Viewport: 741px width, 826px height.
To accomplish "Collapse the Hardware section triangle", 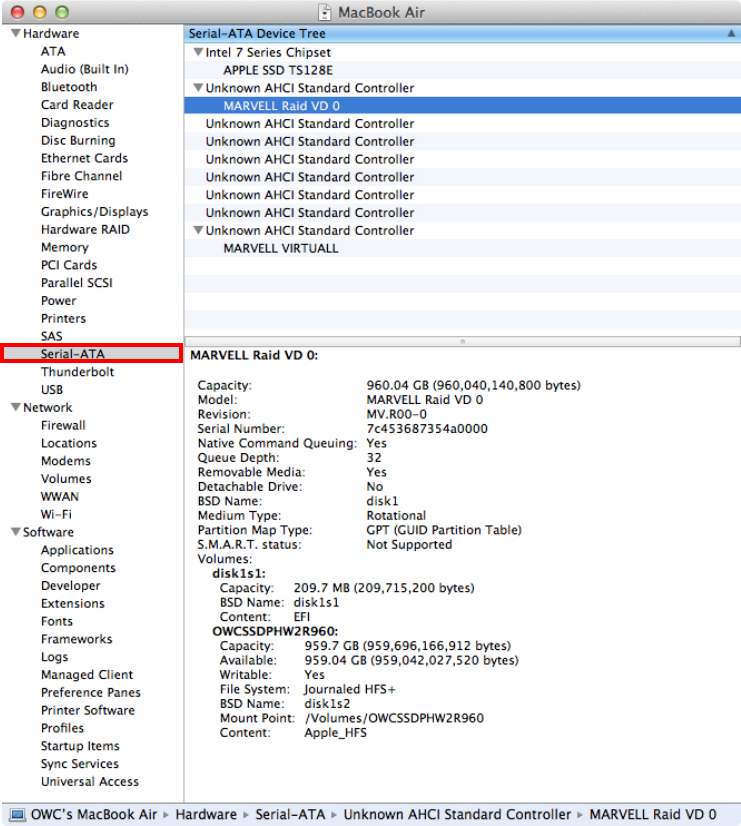I will click(x=16, y=33).
